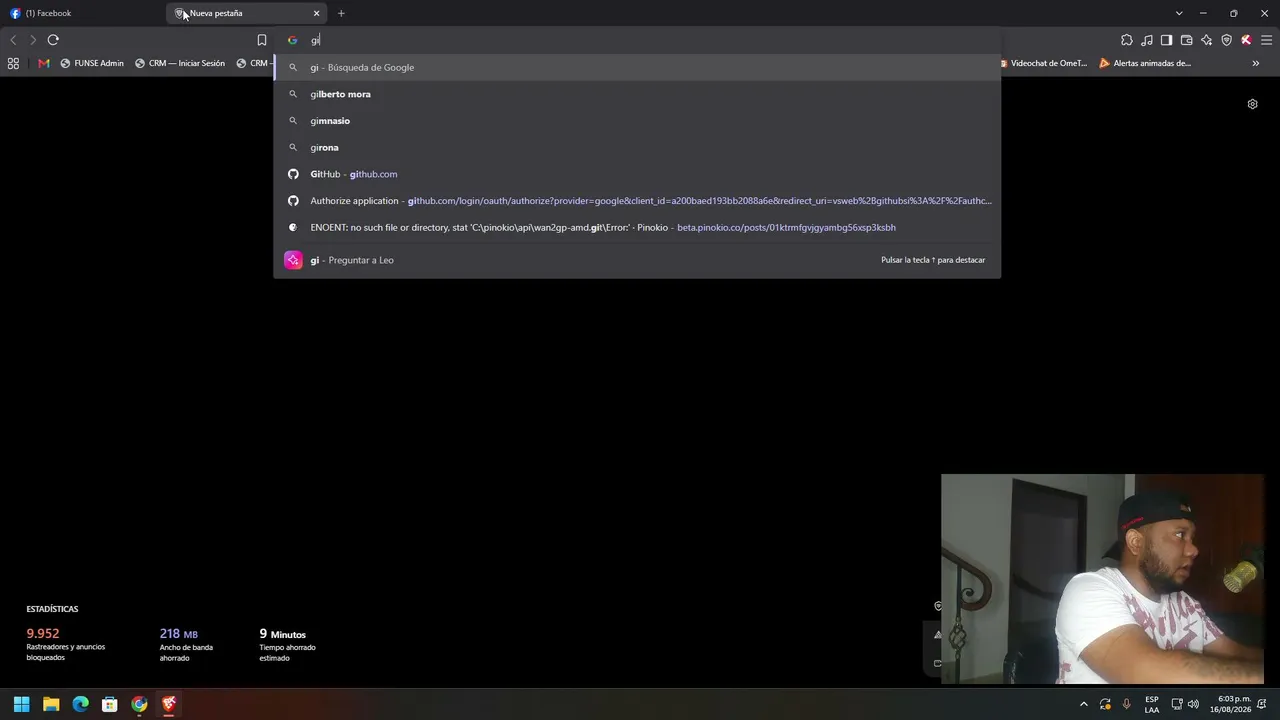The width and height of the screenshot is (1280, 720).
Task: Open Leo AI sparkle icon in toolbar
Action: coord(1207,40)
